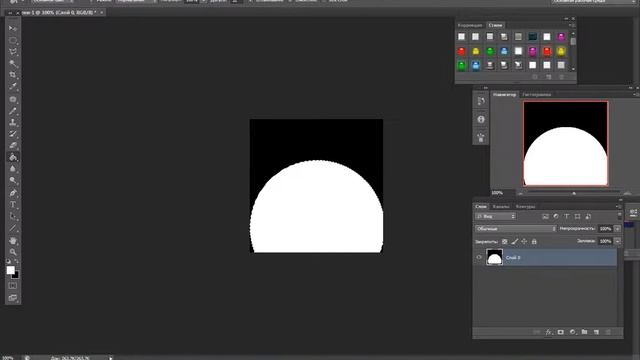Open the layer fill slider arrow
Image resolution: width=640 pixels, height=360 pixels.
coord(617,241)
